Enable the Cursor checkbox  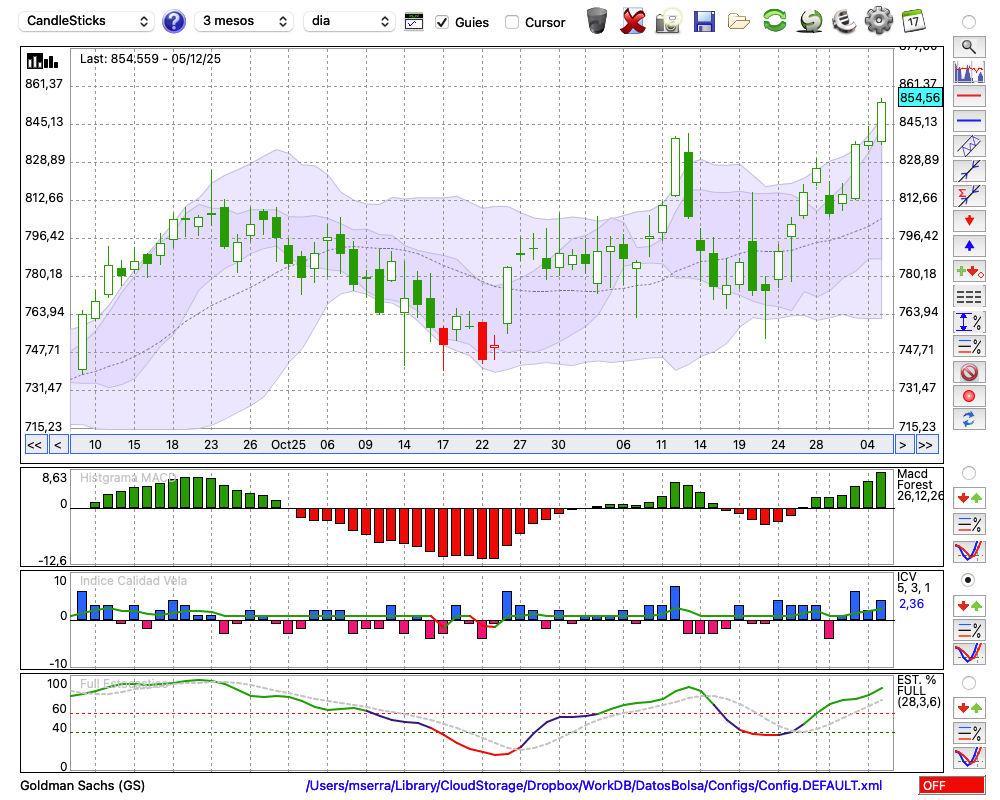(512, 22)
